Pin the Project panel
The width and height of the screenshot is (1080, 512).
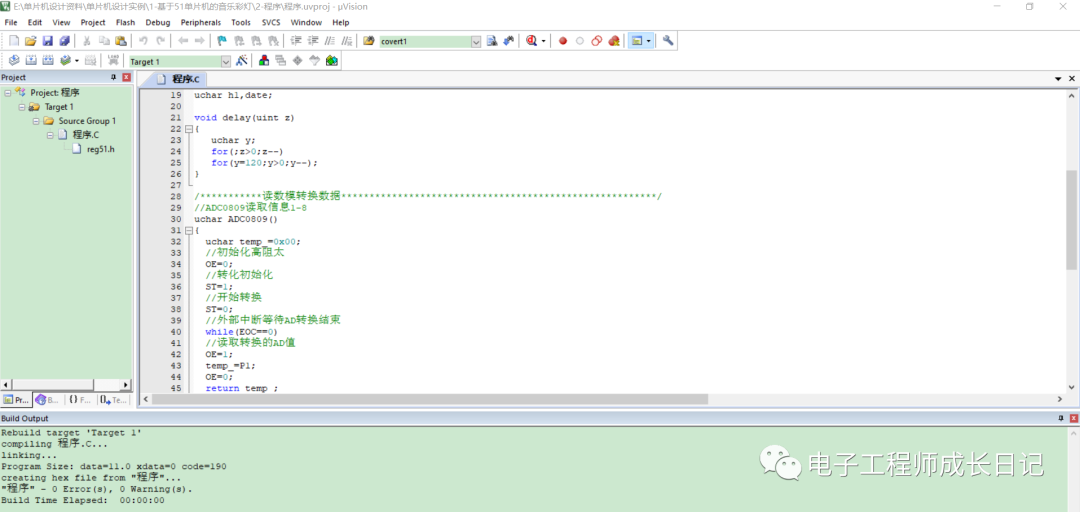pyautogui.click(x=114, y=78)
